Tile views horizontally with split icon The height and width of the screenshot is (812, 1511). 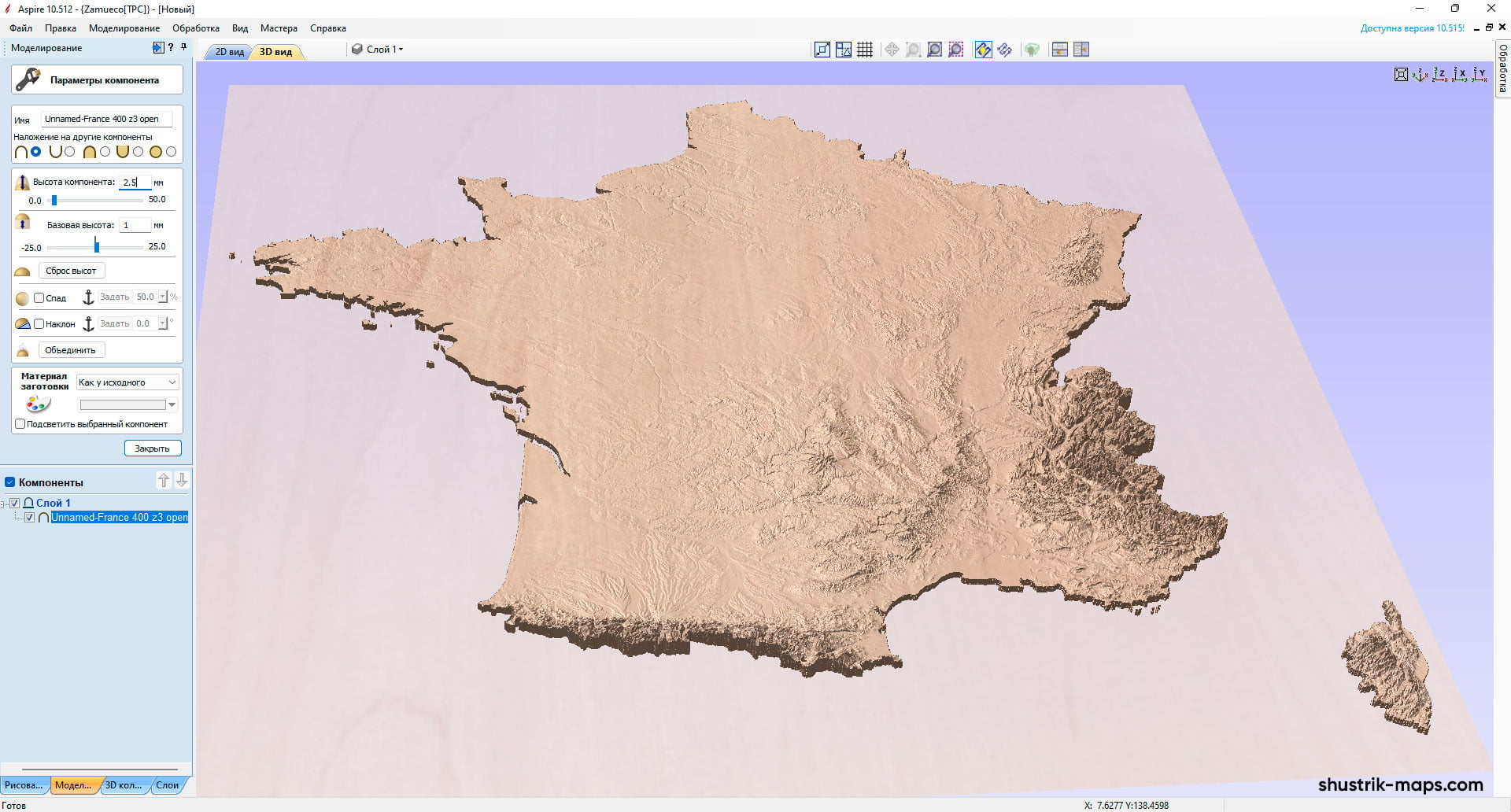[1060, 50]
